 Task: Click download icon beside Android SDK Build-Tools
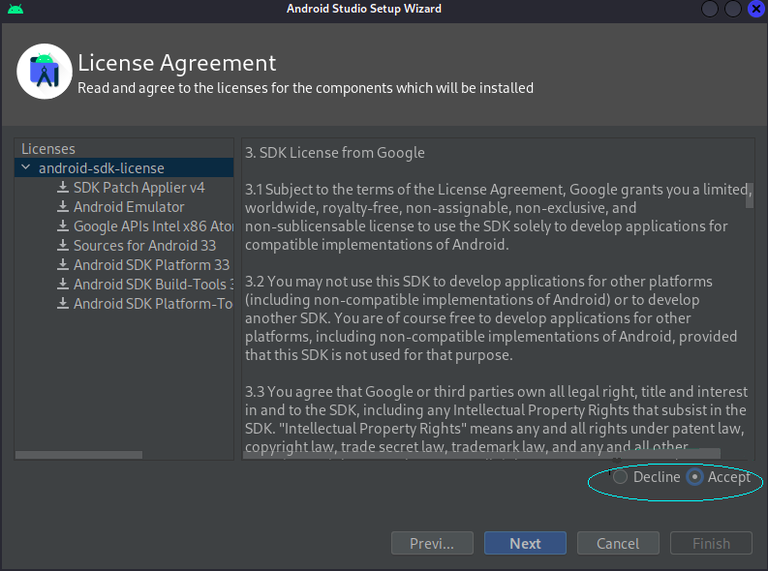pyautogui.click(x=63, y=285)
